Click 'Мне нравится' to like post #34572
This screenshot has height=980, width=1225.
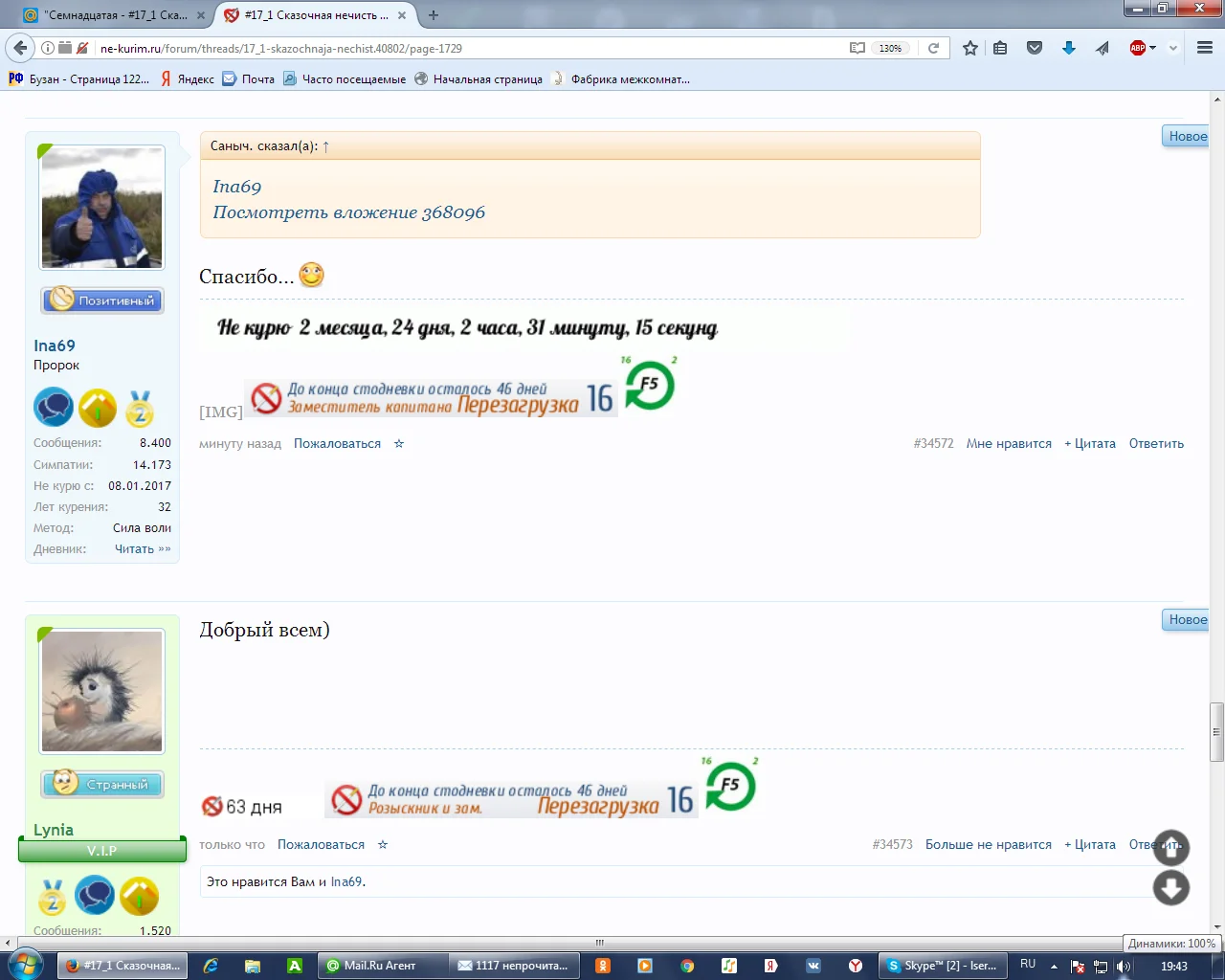[x=1009, y=443]
